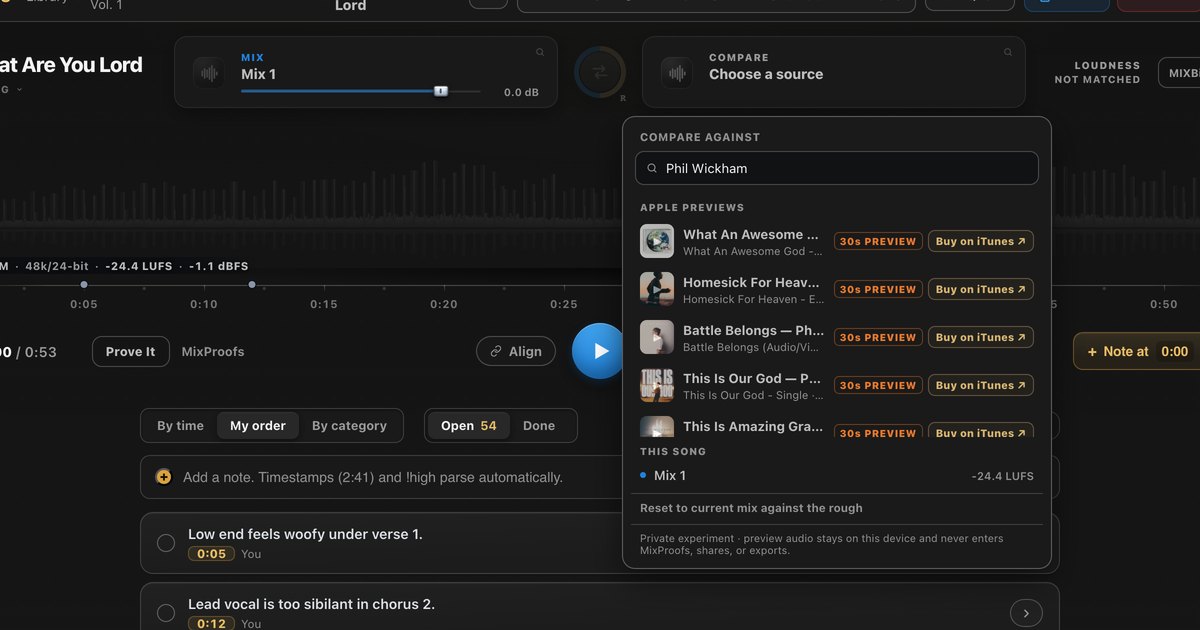Switch note sorting to My order

click(x=258, y=425)
